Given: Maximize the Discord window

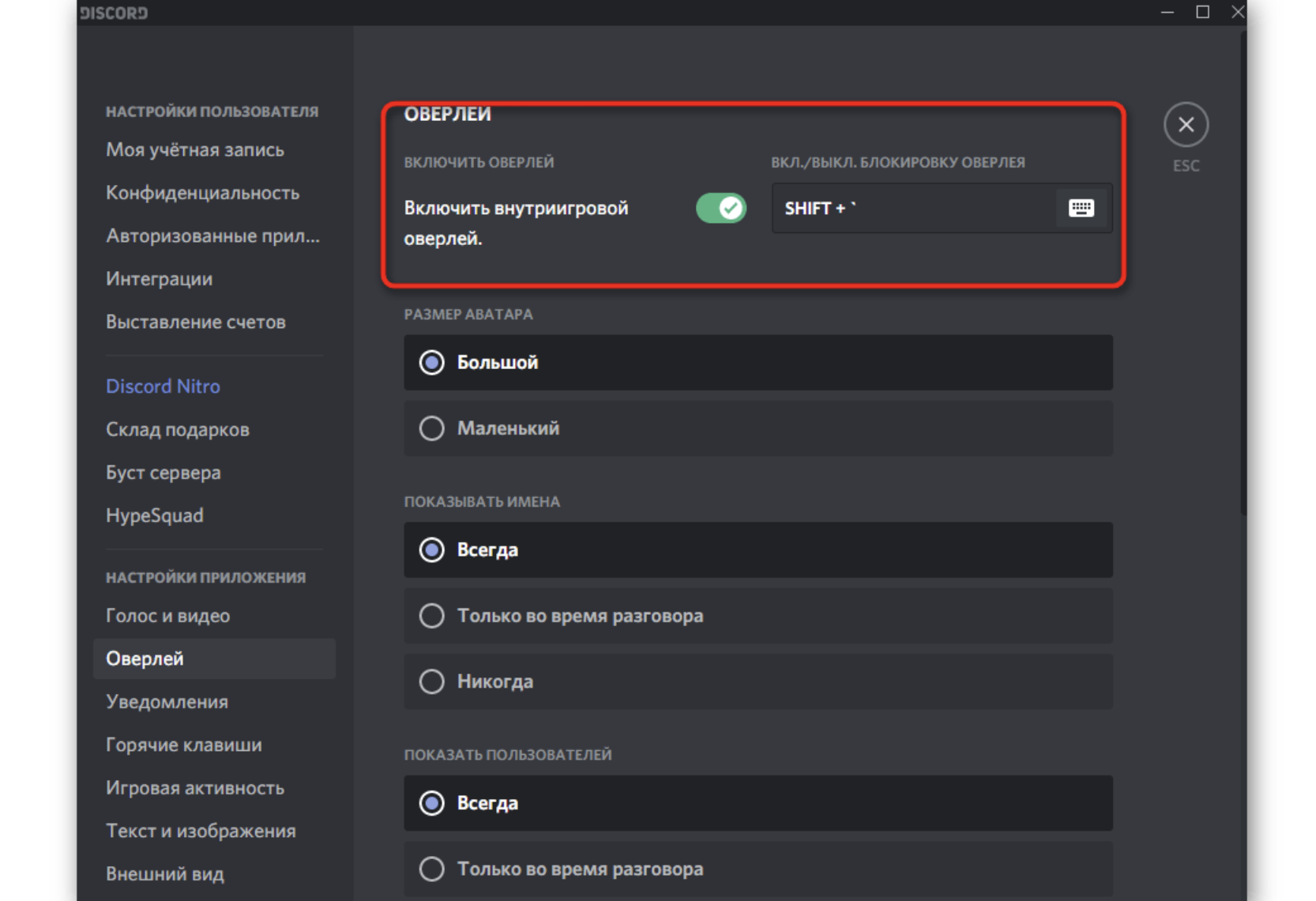Looking at the screenshot, I should pyautogui.click(x=1202, y=12).
